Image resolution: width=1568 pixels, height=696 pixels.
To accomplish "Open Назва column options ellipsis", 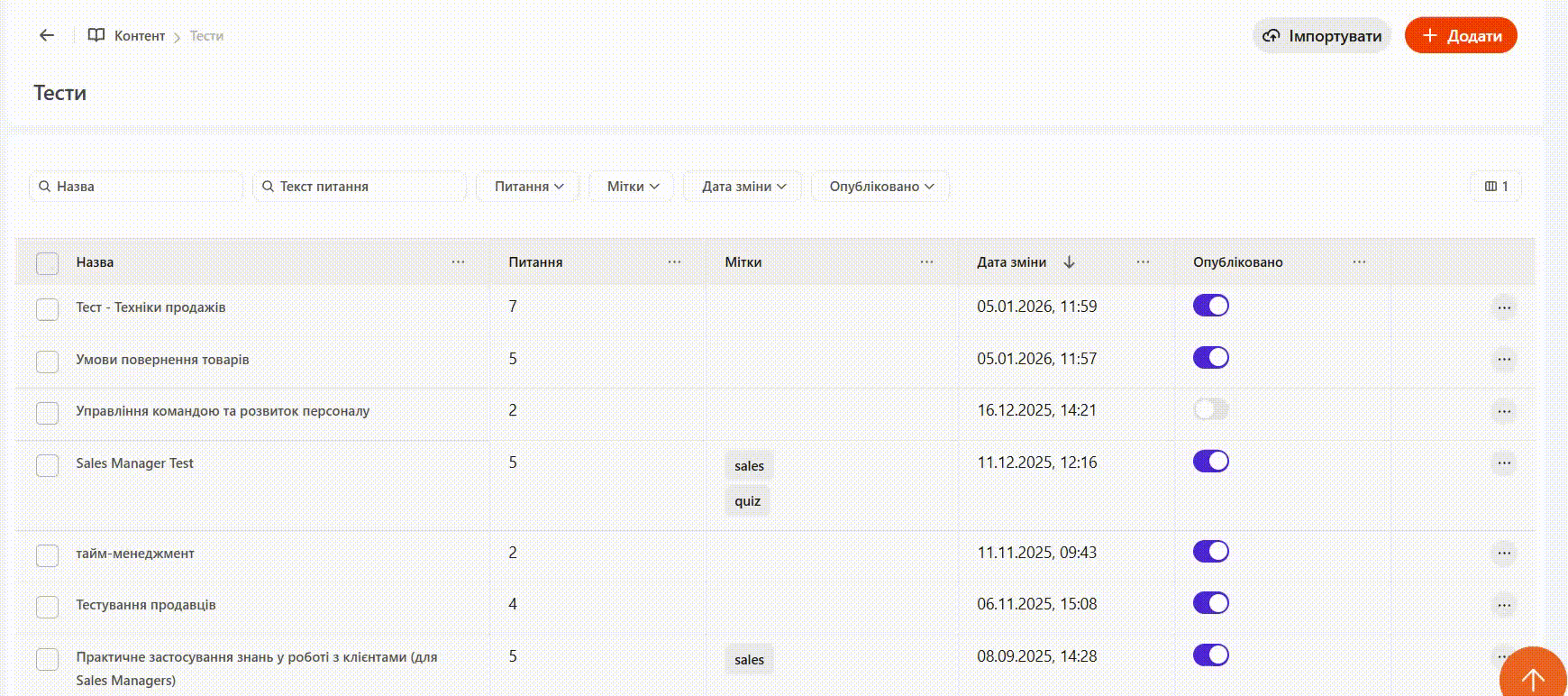I will (458, 262).
